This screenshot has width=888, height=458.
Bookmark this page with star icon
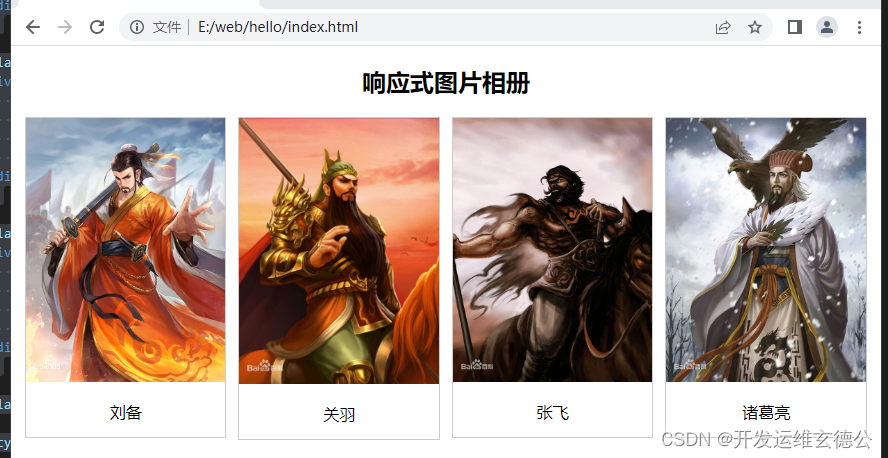[755, 27]
